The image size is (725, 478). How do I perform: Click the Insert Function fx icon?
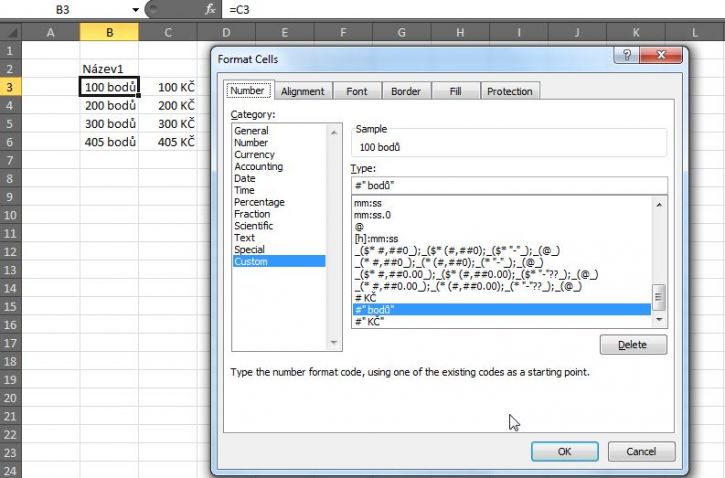pos(210,9)
